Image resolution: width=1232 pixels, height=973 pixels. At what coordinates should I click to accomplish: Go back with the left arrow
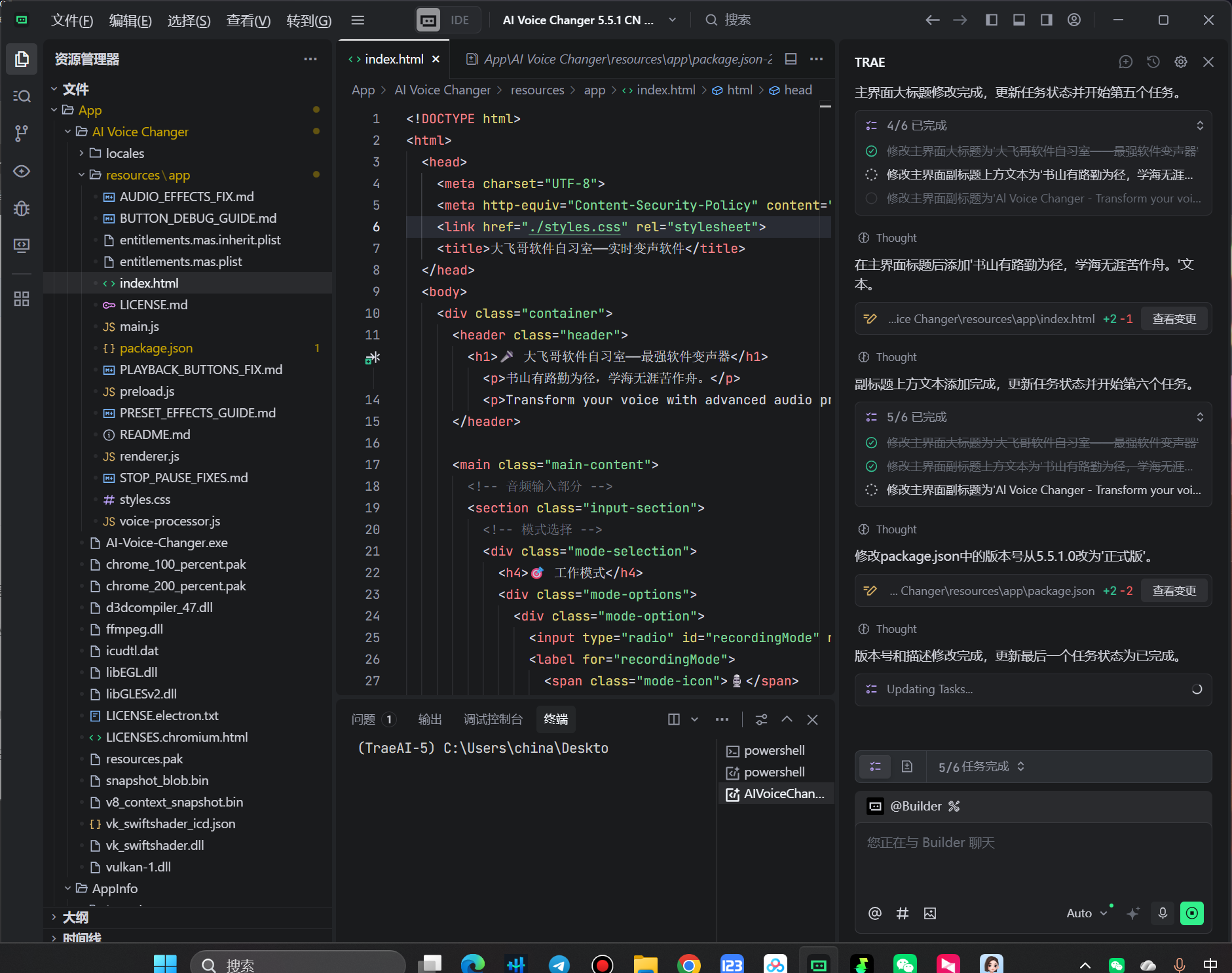[x=933, y=20]
